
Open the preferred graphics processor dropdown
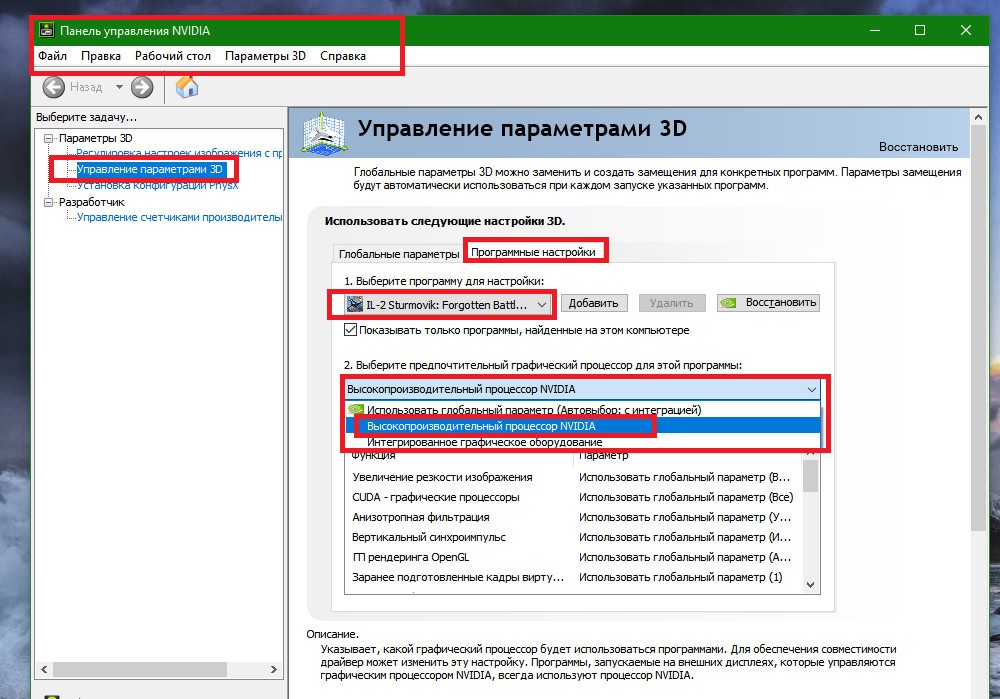pyautogui.click(x=582, y=389)
